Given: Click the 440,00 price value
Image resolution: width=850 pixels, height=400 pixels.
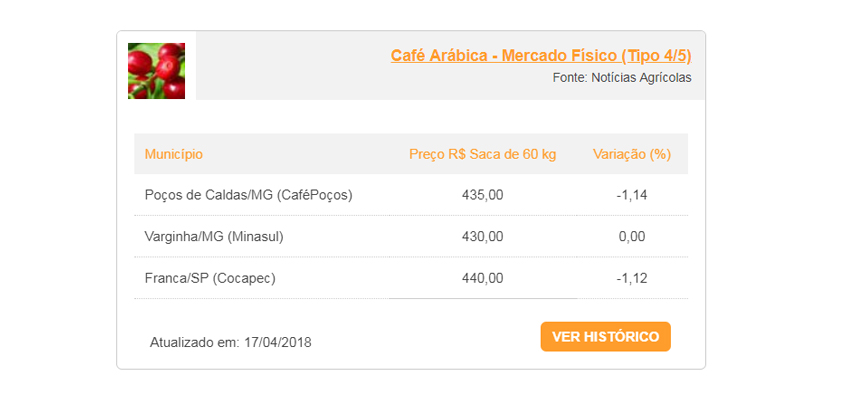Looking at the screenshot, I should (482, 278).
